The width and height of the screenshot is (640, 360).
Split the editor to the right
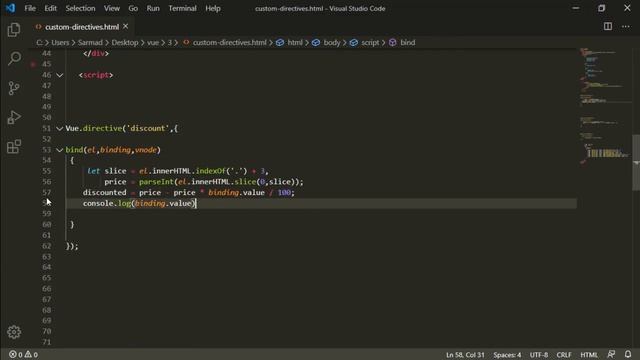tap(608, 27)
